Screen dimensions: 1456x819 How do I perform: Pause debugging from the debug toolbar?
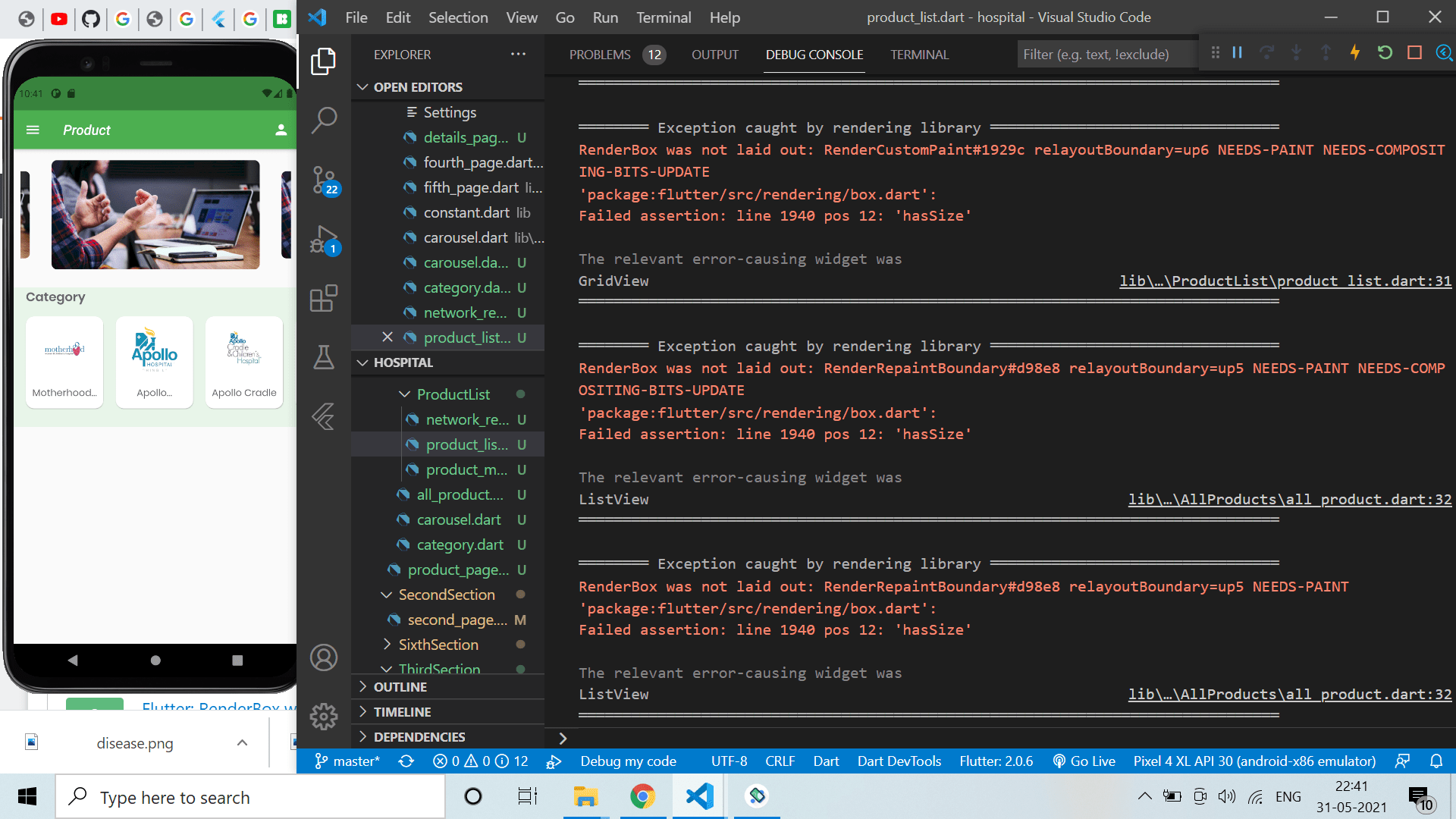tap(1238, 52)
